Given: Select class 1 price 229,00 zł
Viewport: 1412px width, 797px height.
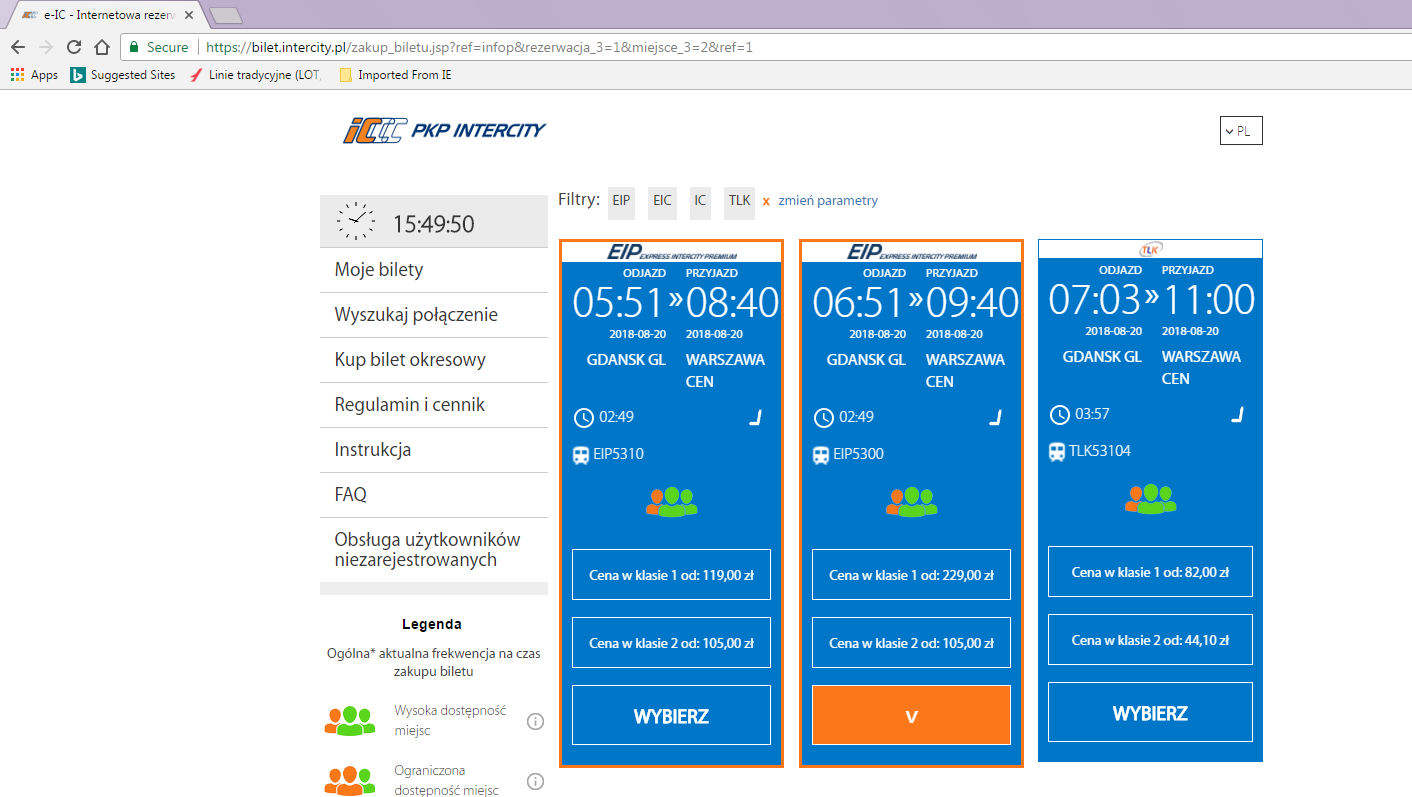Looking at the screenshot, I should click(x=911, y=574).
